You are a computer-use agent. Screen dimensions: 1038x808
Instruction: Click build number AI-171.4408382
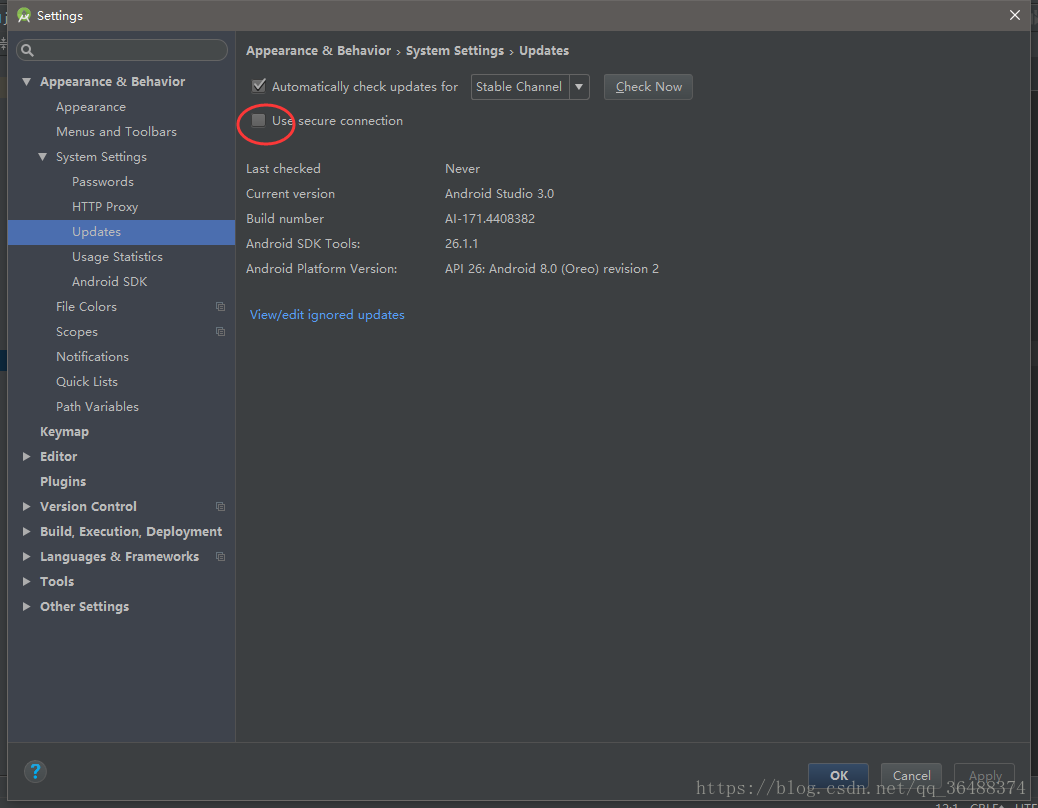[490, 219]
